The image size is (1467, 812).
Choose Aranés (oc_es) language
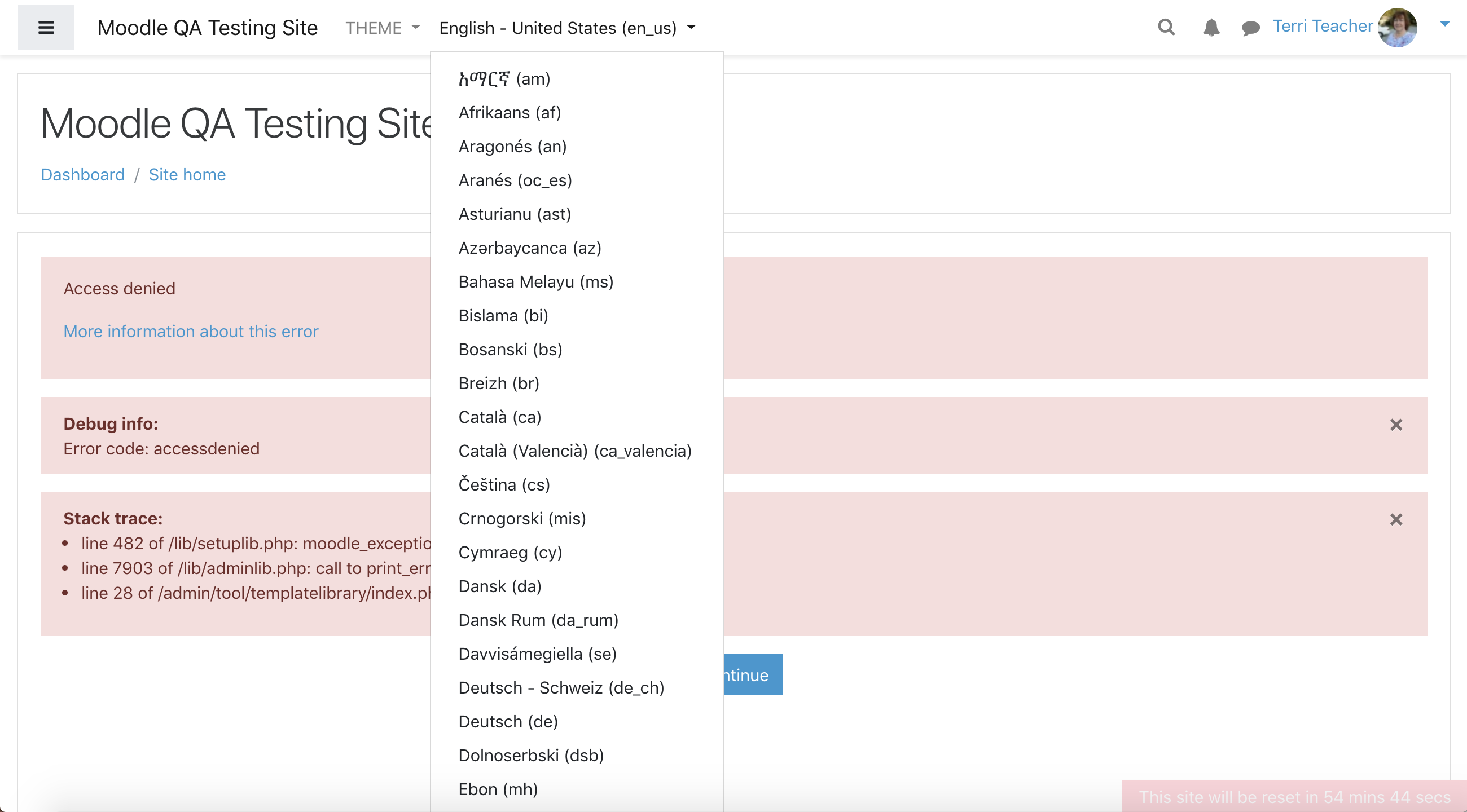coord(576,180)
